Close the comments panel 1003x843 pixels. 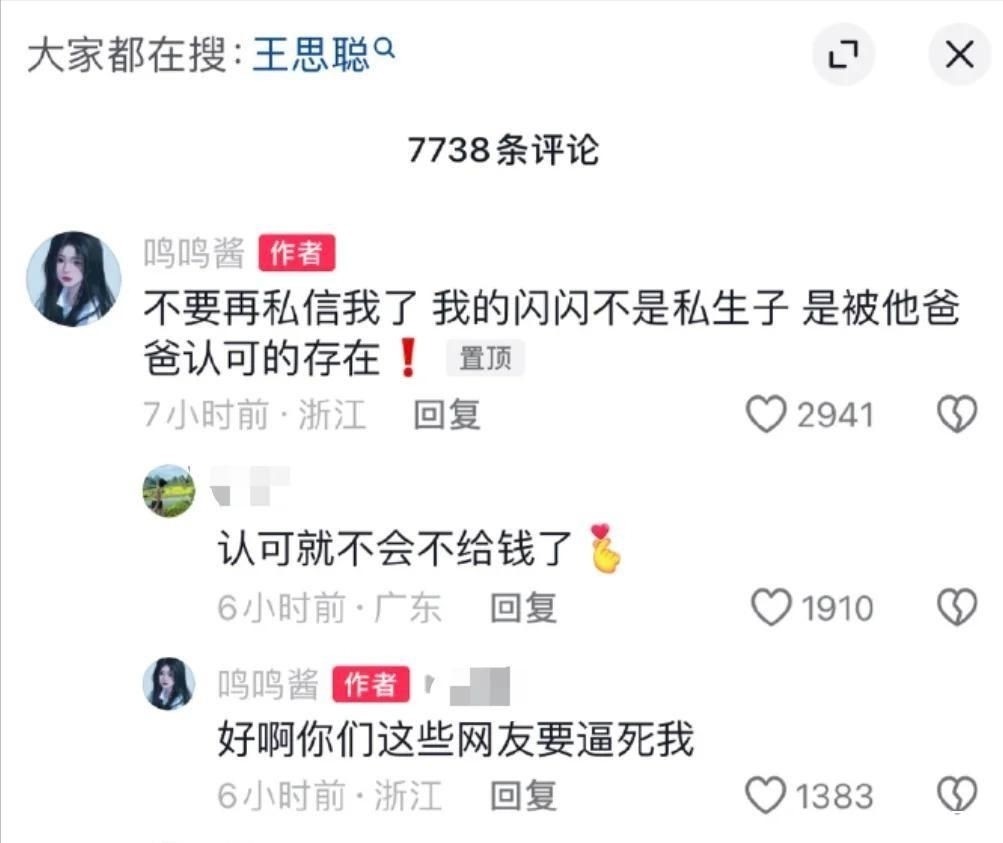tap(960, 54)
